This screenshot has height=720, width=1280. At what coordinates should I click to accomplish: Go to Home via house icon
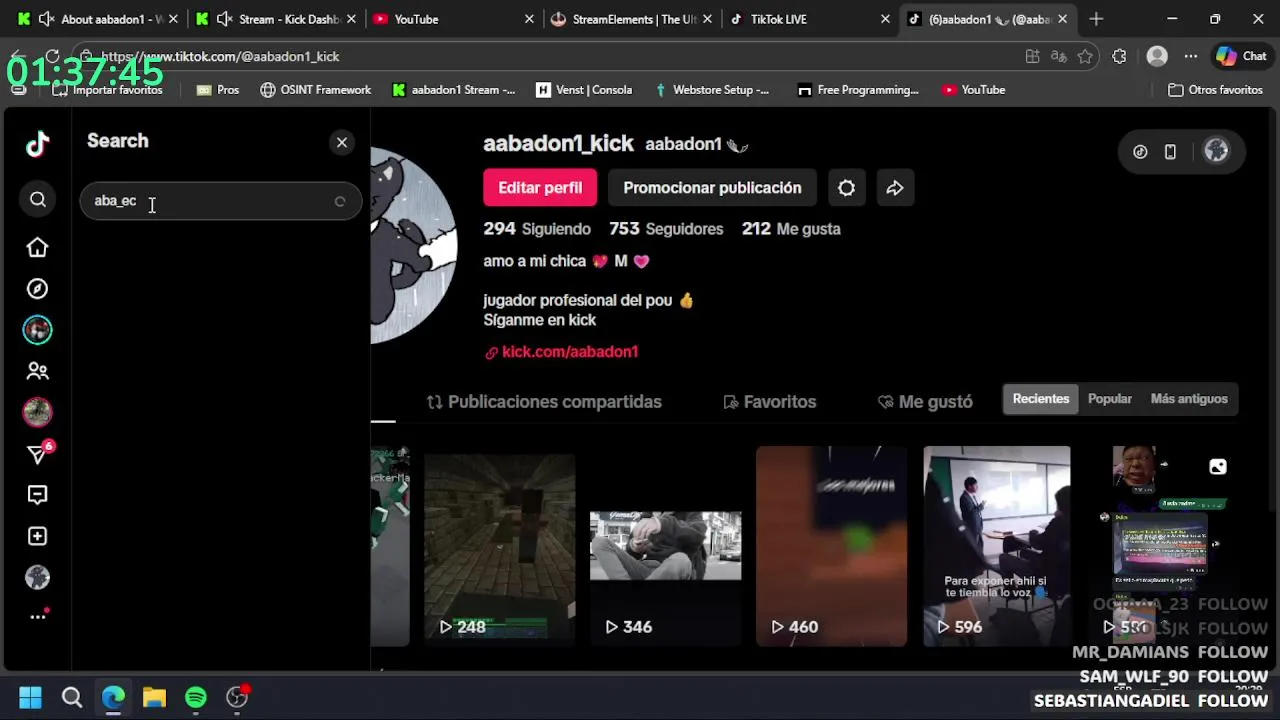point(37,247)
